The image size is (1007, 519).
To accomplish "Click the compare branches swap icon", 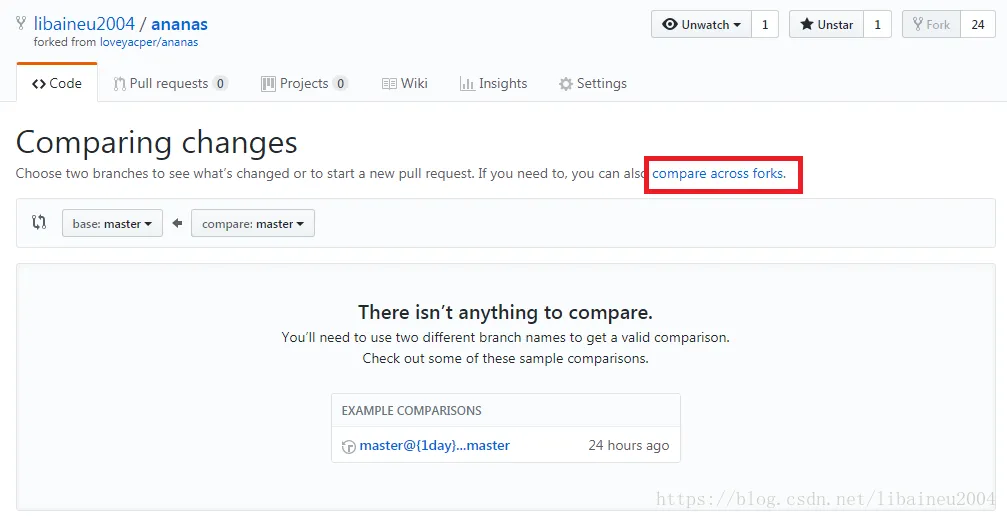I will [39, 222].
